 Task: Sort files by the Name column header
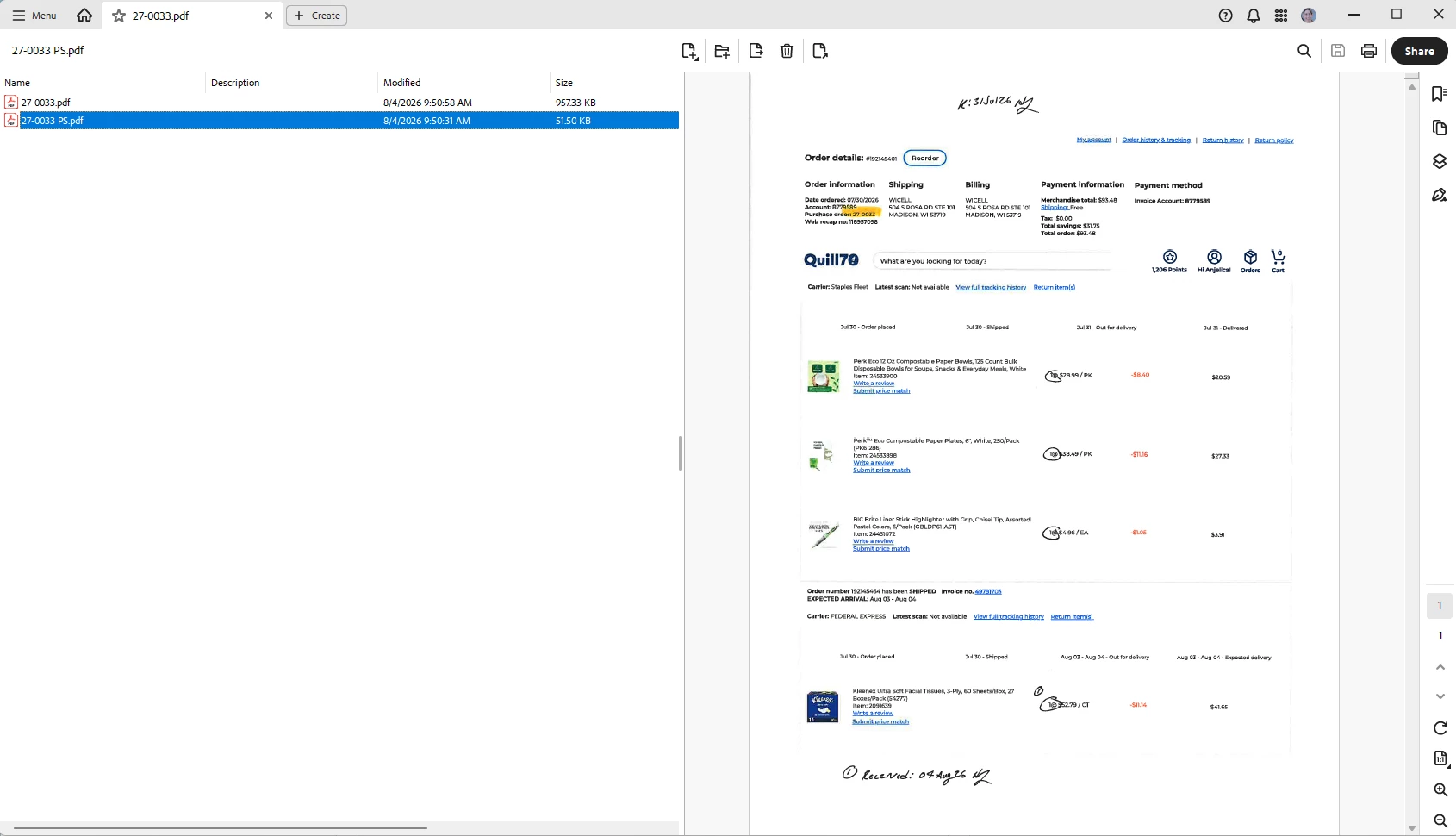[103, 83]
